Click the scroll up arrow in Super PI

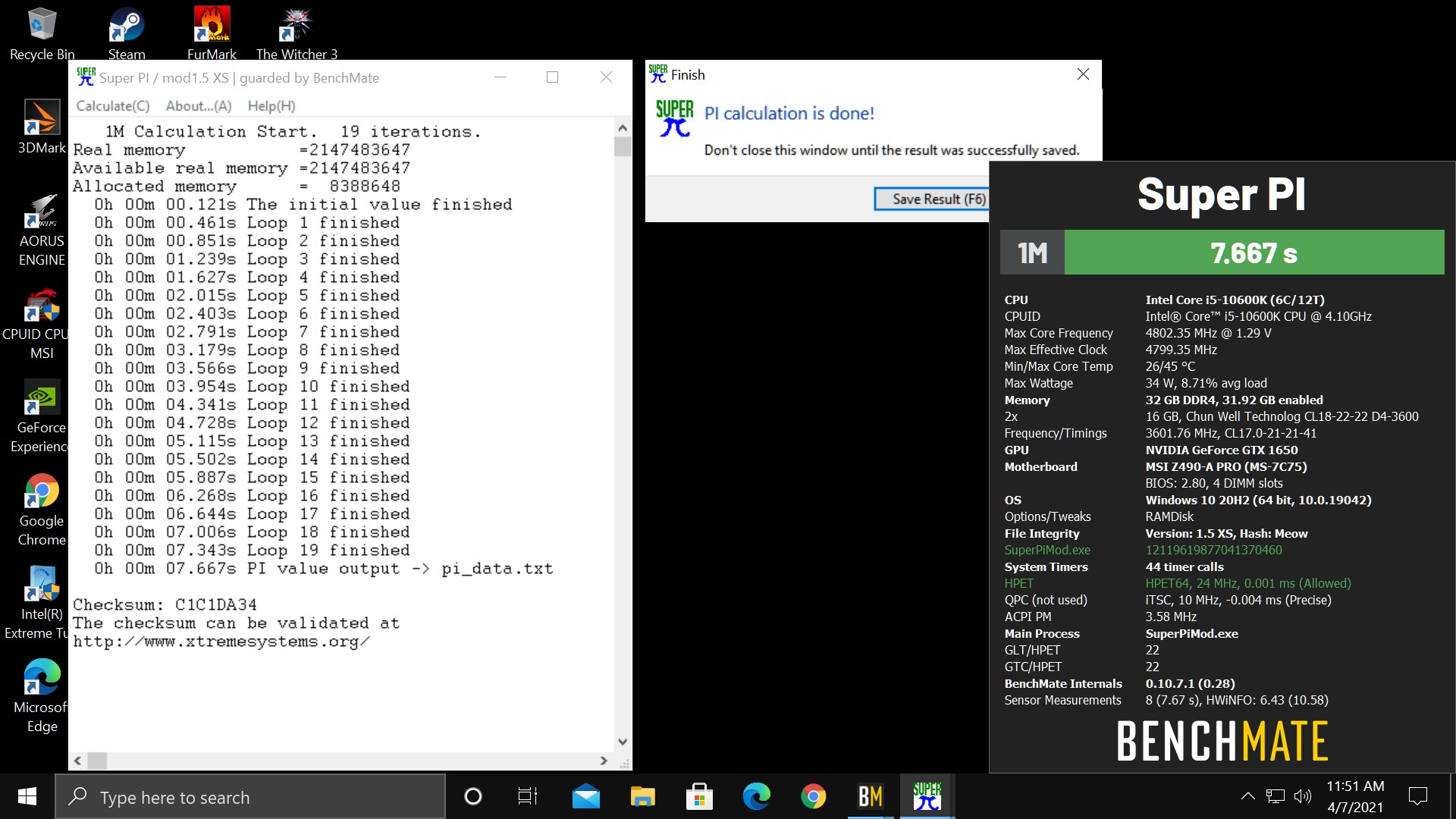623,128
